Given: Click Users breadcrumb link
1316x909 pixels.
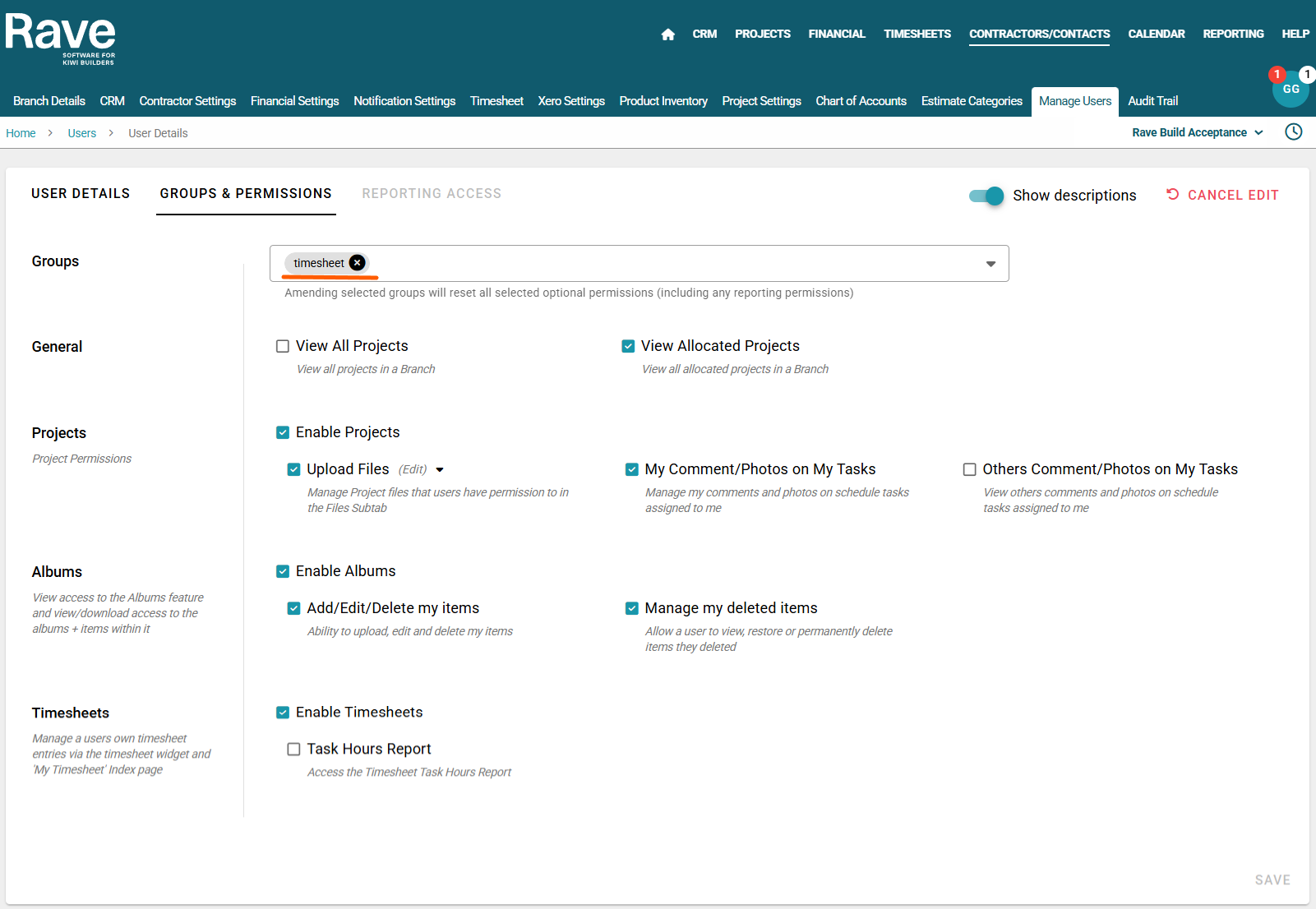Looking at the screenshot, I should click(x=81, y=133).
